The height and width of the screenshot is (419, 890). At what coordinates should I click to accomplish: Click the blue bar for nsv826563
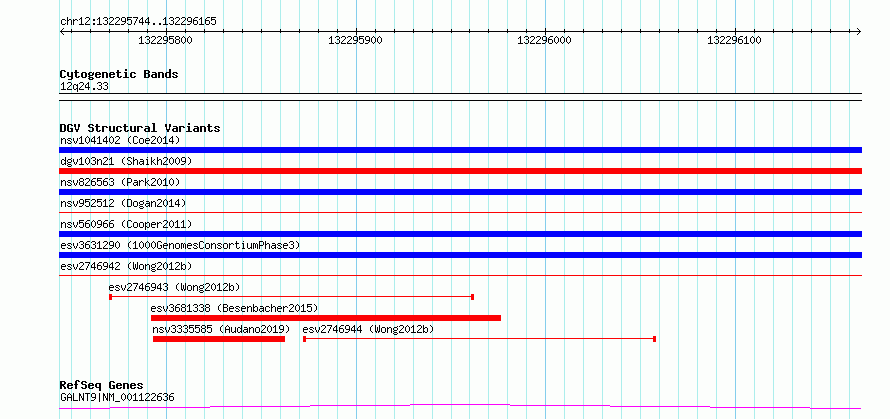[460, 192]
